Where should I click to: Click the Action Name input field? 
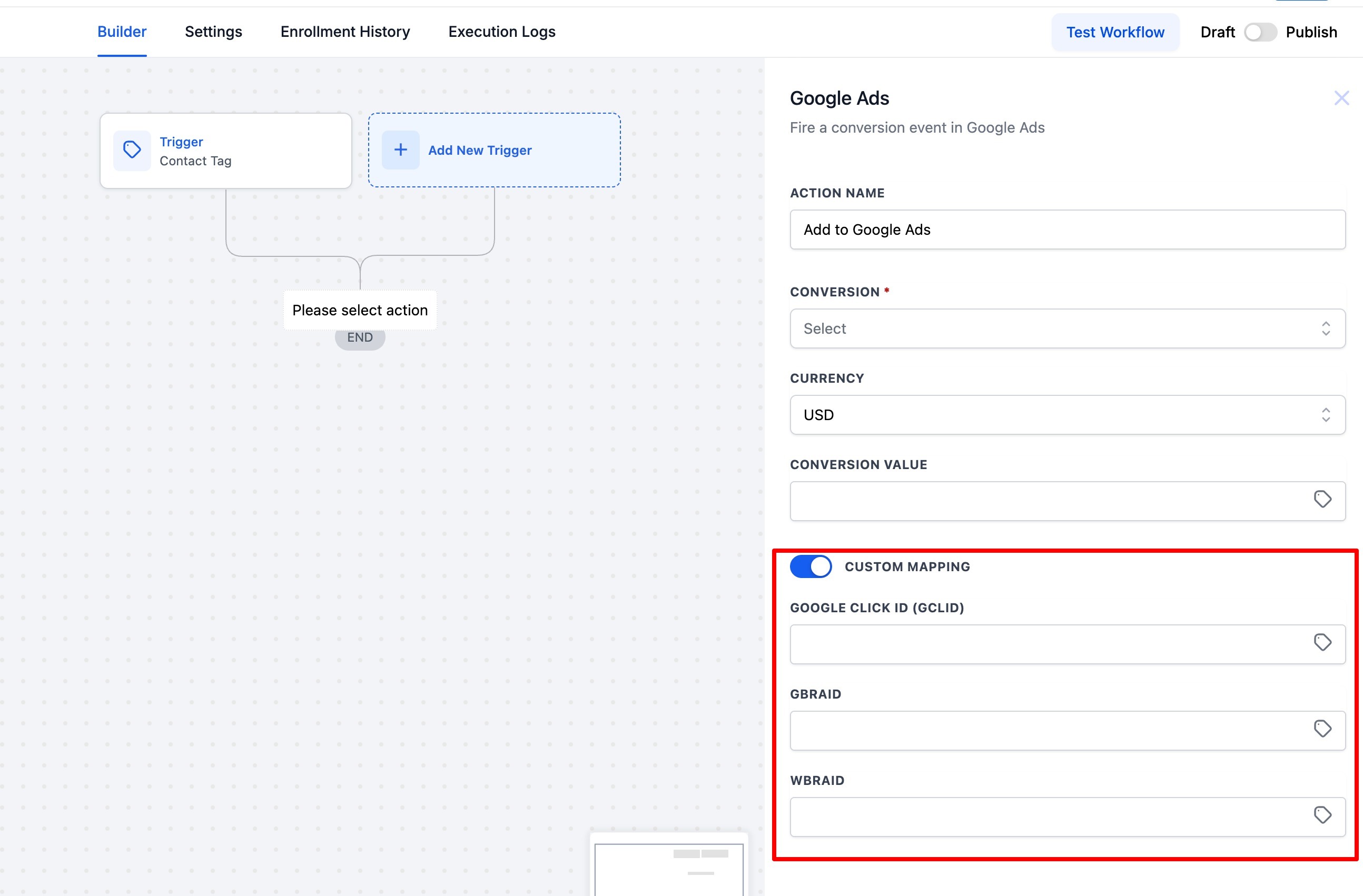pos(1067,230)
